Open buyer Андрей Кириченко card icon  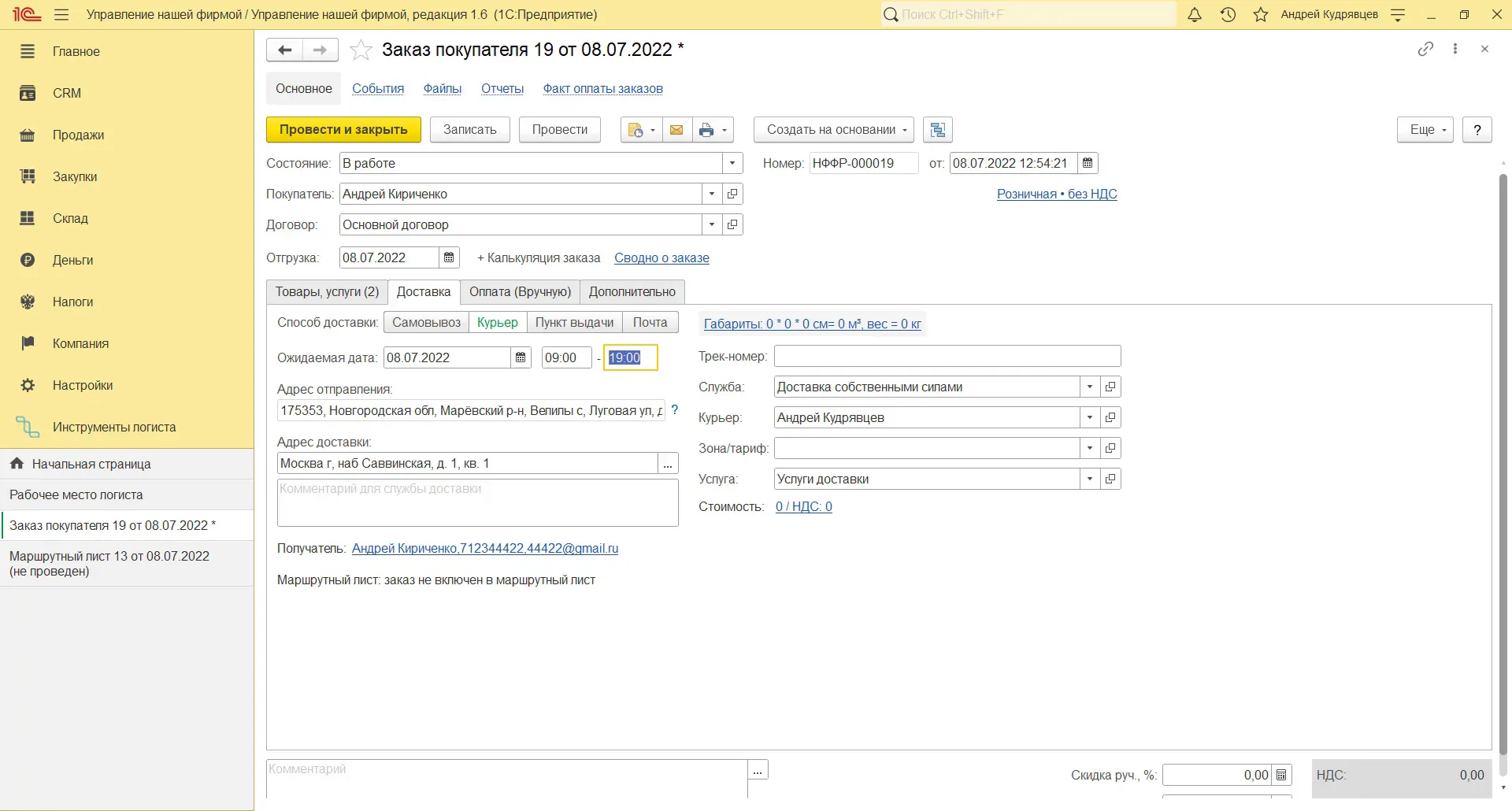pos(732,194)
